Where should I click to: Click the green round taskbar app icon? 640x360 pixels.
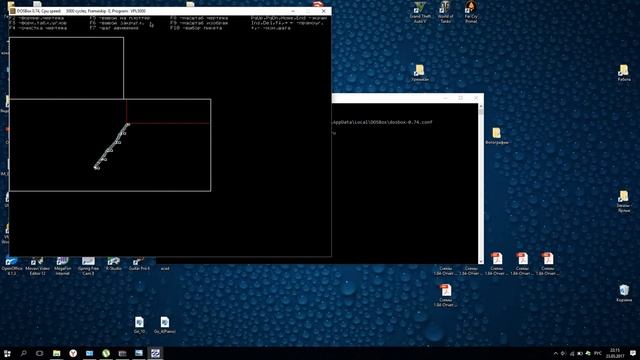pos(106,353)
